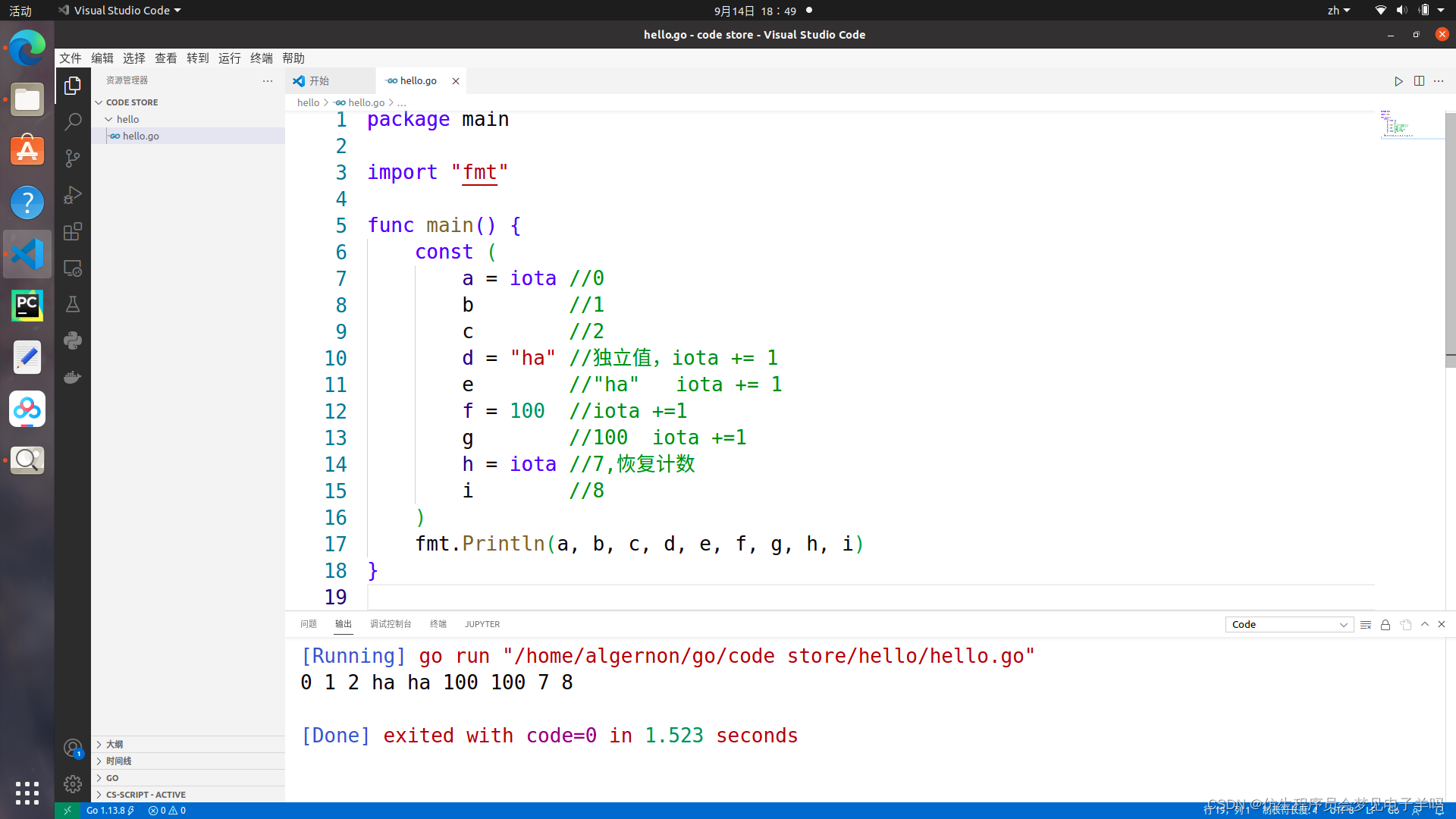
Task: Expand the CS-SCRIPT - ACTIVE section
Action: pos(188,795)
